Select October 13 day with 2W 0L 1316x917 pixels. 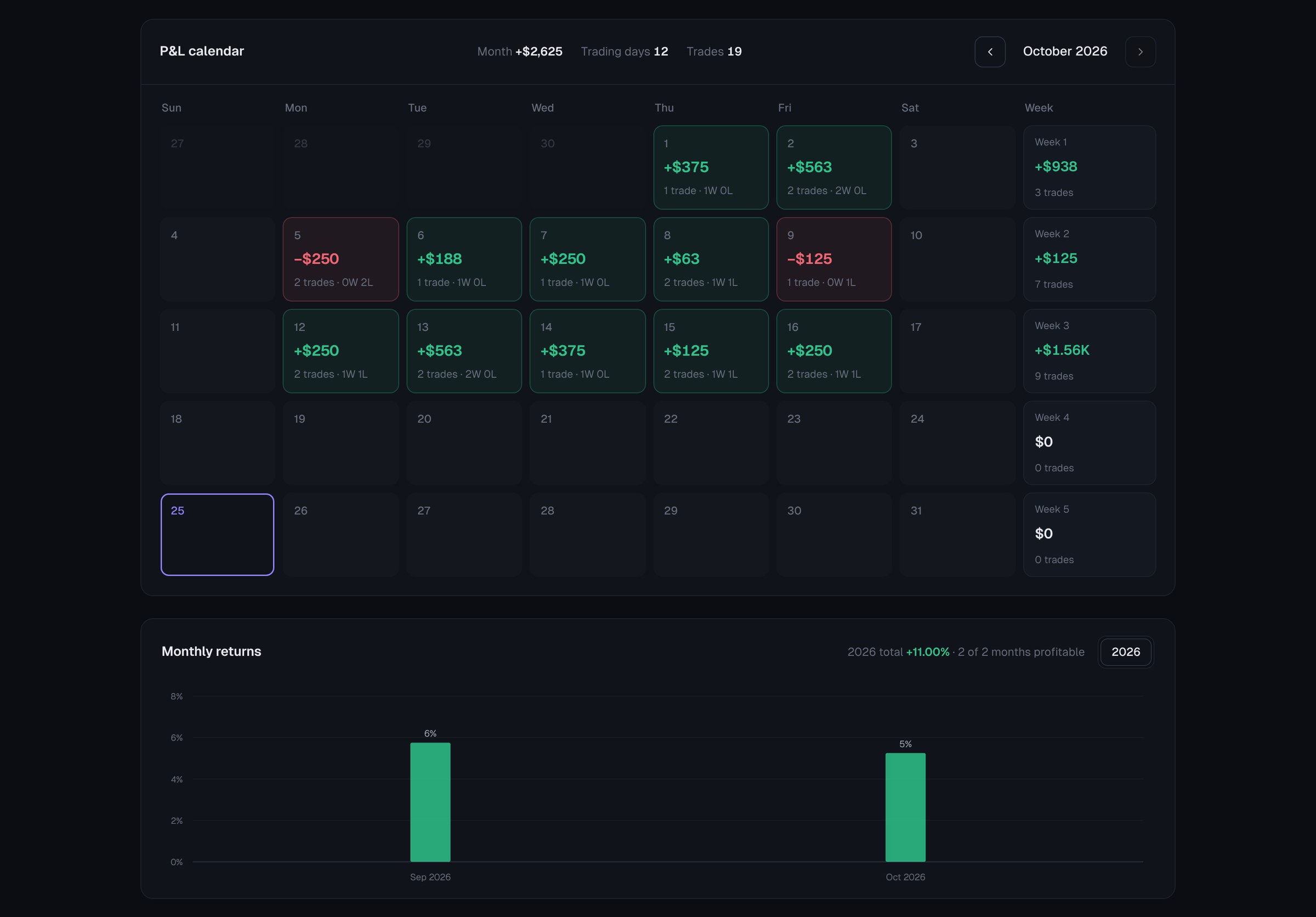click(464, 351)
